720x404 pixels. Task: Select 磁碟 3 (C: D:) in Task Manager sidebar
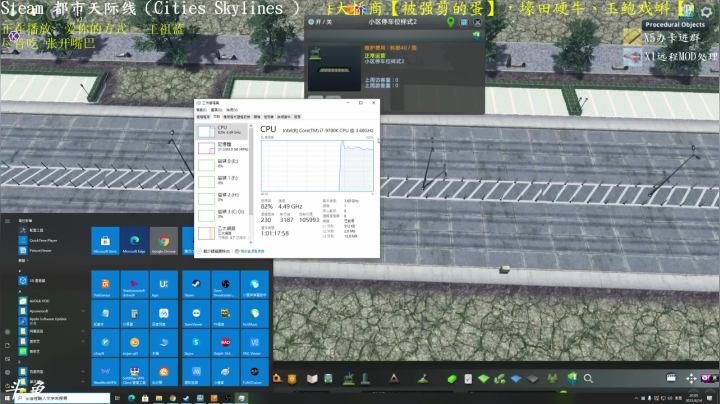[x=223, y=214]
